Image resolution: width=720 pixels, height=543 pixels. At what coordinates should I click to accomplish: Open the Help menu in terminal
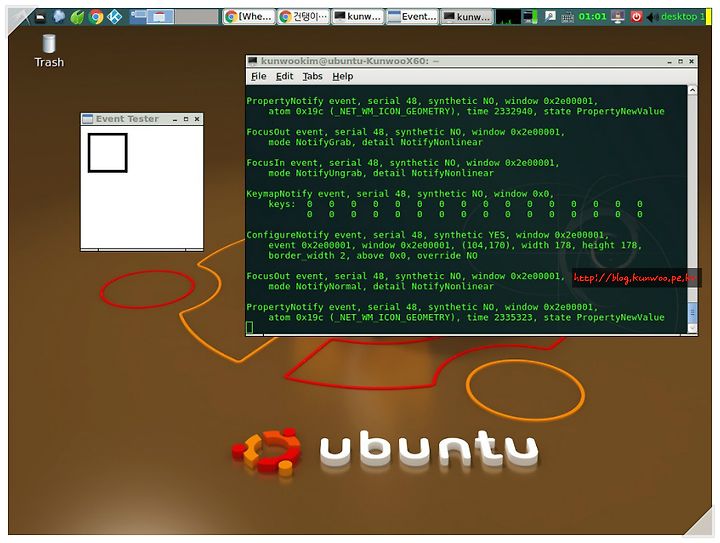[343, 77]
